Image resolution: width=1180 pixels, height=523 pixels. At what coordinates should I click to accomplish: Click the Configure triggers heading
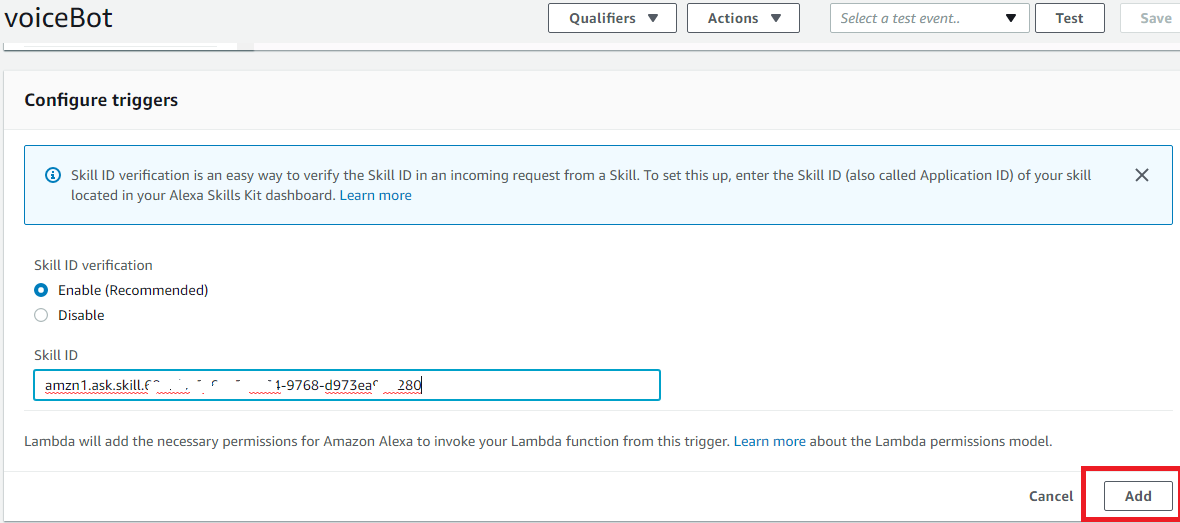(x=101, y=99)
